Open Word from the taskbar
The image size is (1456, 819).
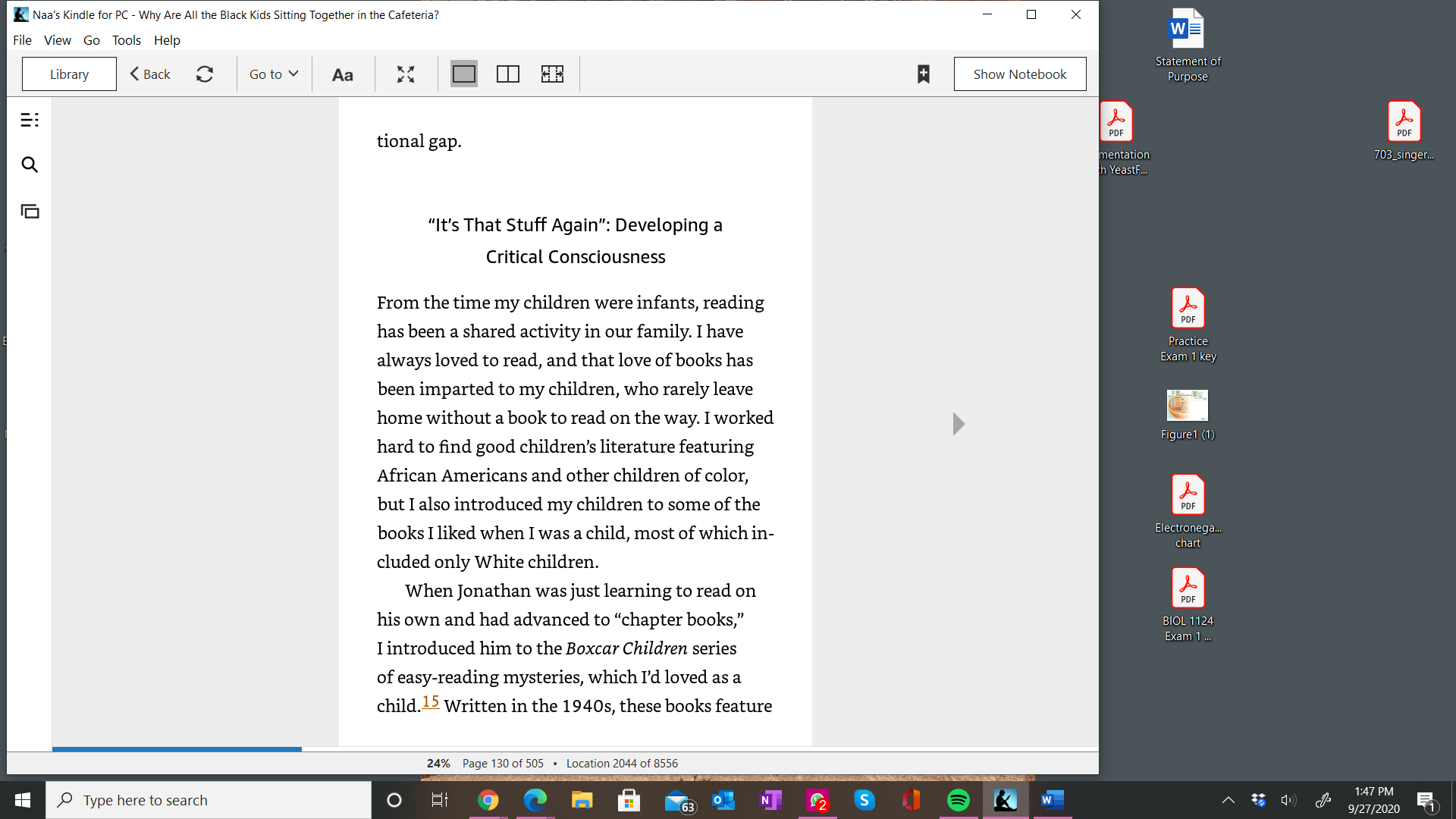(1053, 800)
